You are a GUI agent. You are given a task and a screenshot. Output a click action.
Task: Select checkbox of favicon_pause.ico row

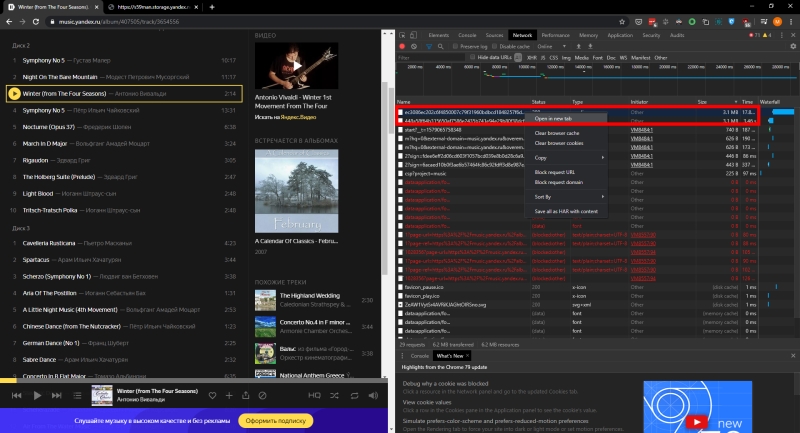[401, 287]
